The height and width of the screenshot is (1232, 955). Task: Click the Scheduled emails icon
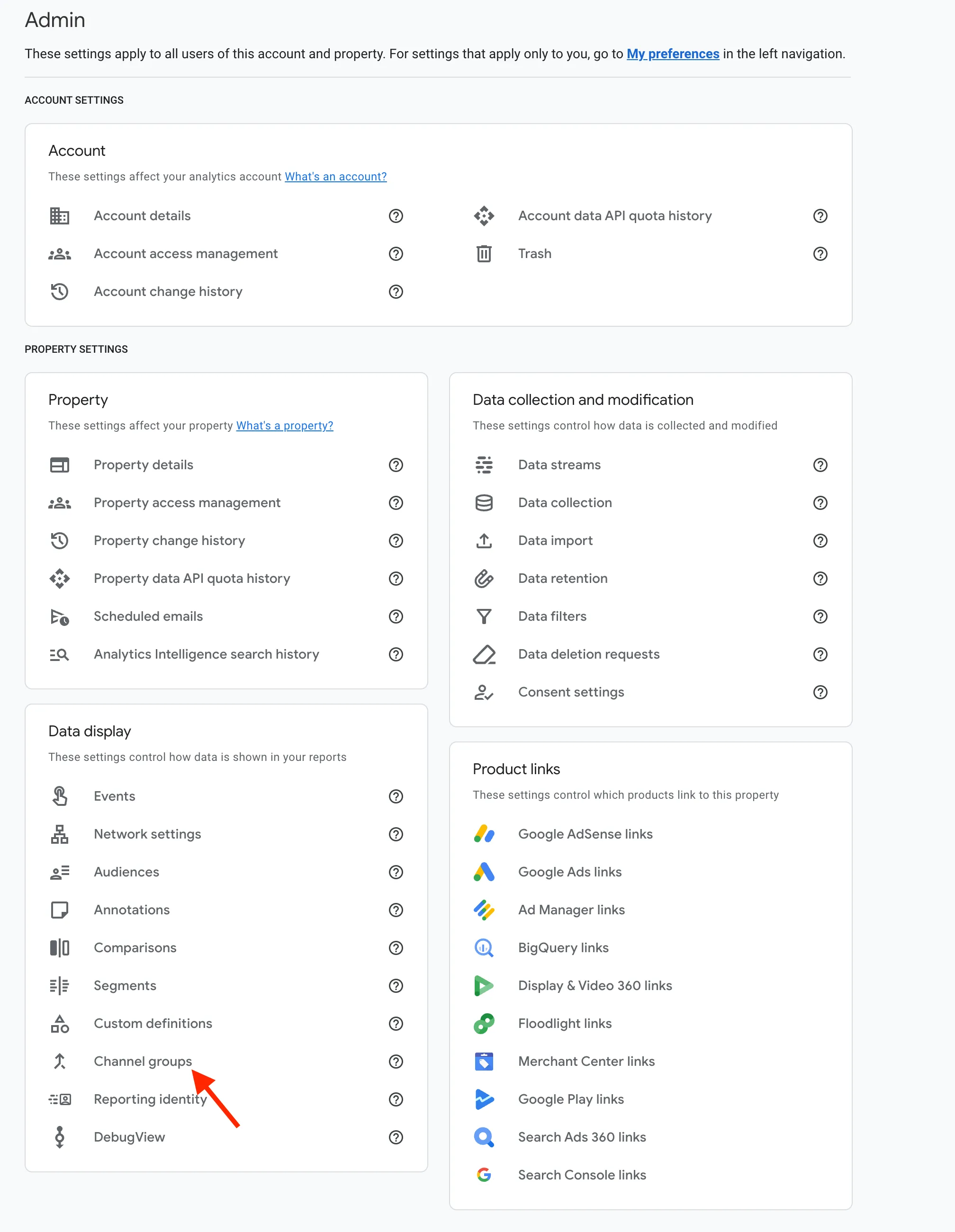[59, 616]
